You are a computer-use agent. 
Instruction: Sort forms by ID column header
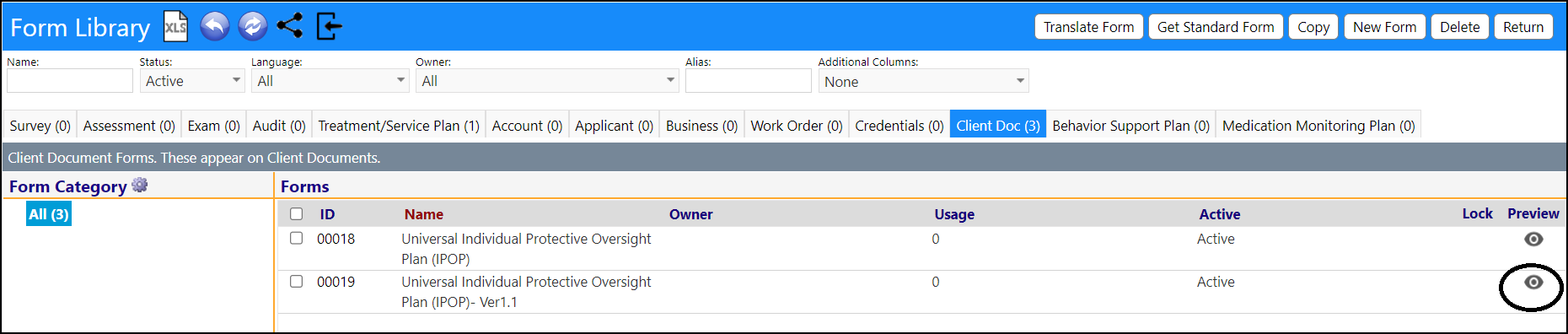[327, 214]
